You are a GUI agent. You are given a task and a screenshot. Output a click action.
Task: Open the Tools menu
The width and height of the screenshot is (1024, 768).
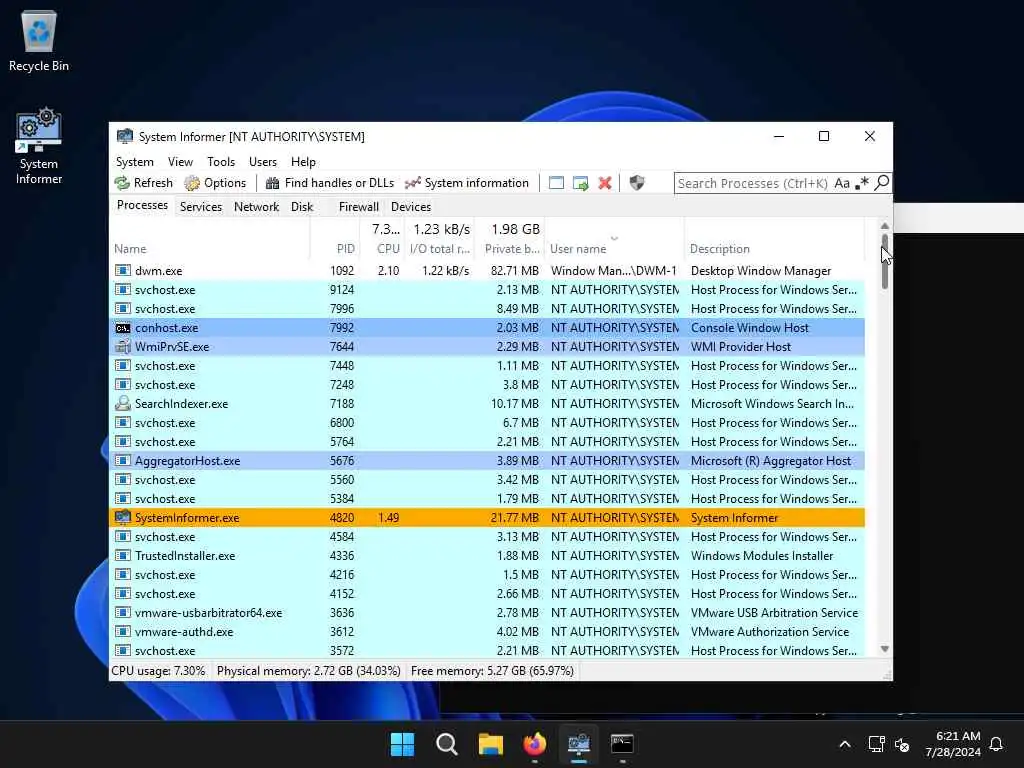[221, 161]
